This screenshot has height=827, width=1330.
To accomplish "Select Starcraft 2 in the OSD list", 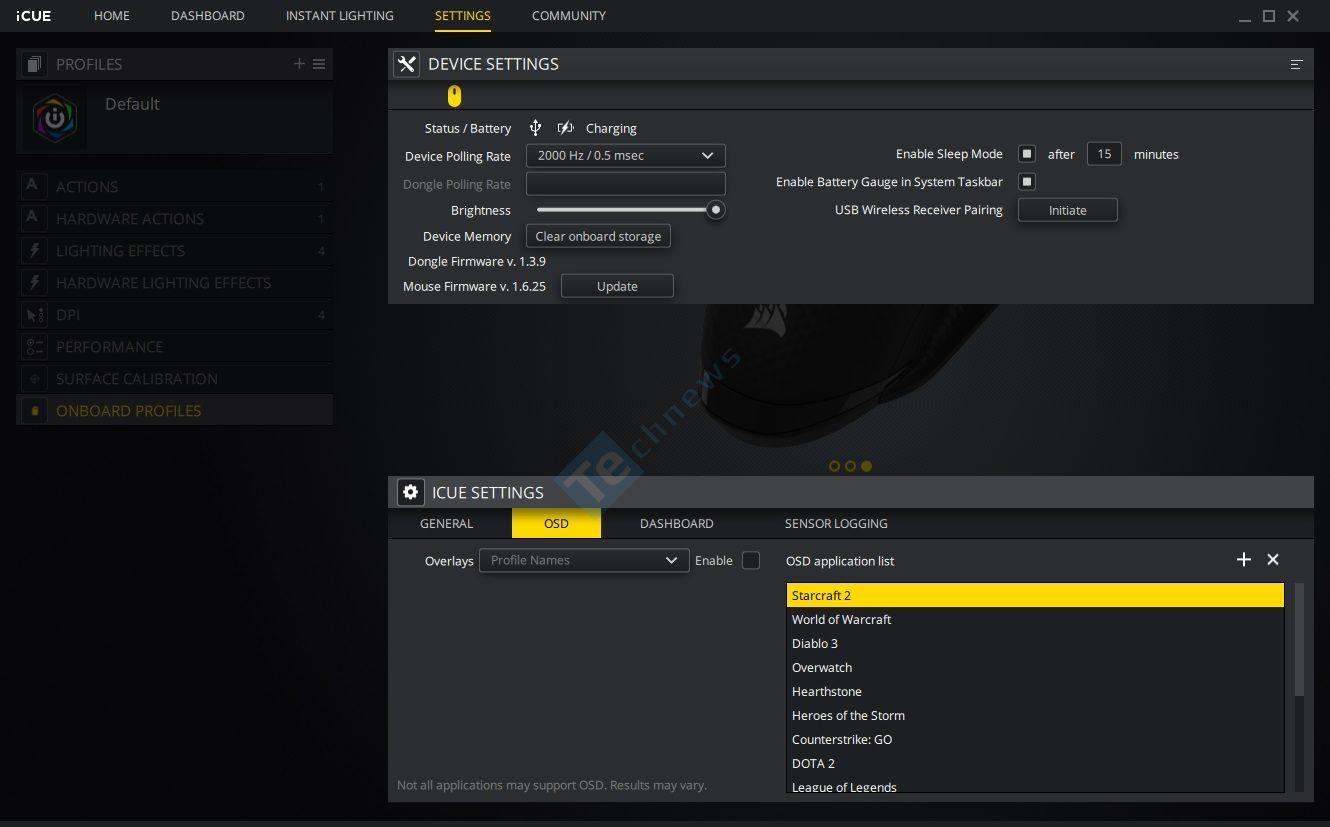I will pos(1035,595).
